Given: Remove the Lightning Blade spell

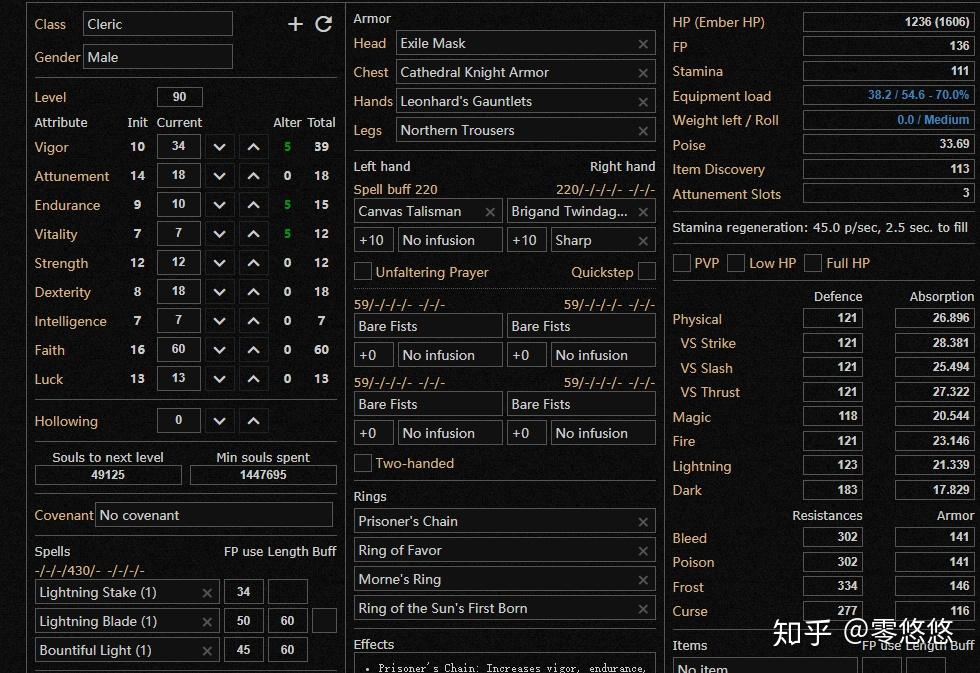Looking at the screenshot, I should (x=207, y=622).
